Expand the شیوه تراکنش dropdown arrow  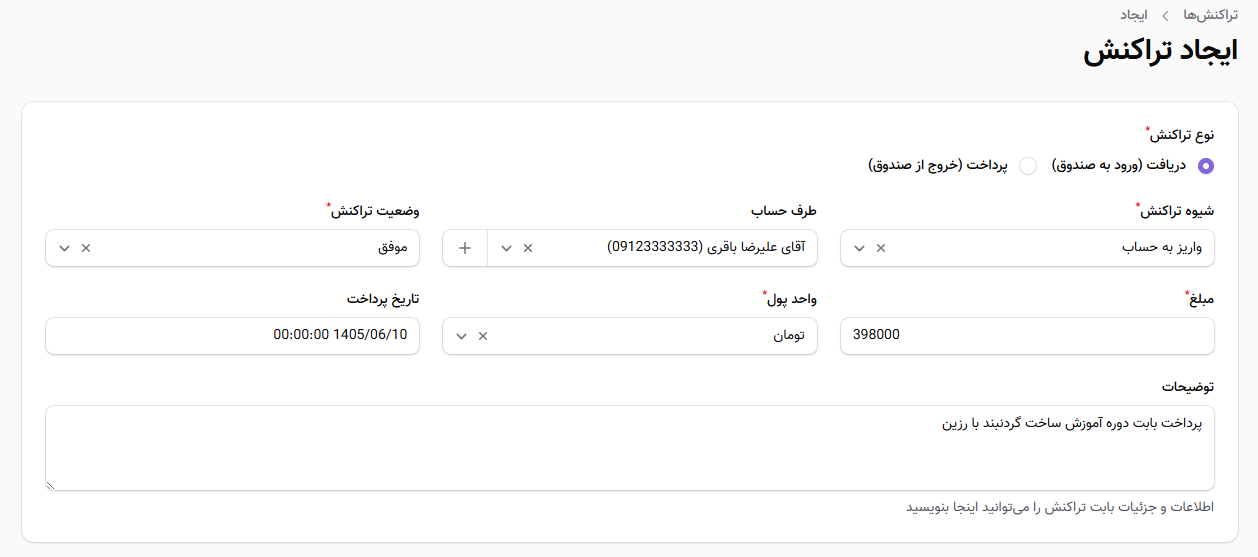click(x=859, y=248)
